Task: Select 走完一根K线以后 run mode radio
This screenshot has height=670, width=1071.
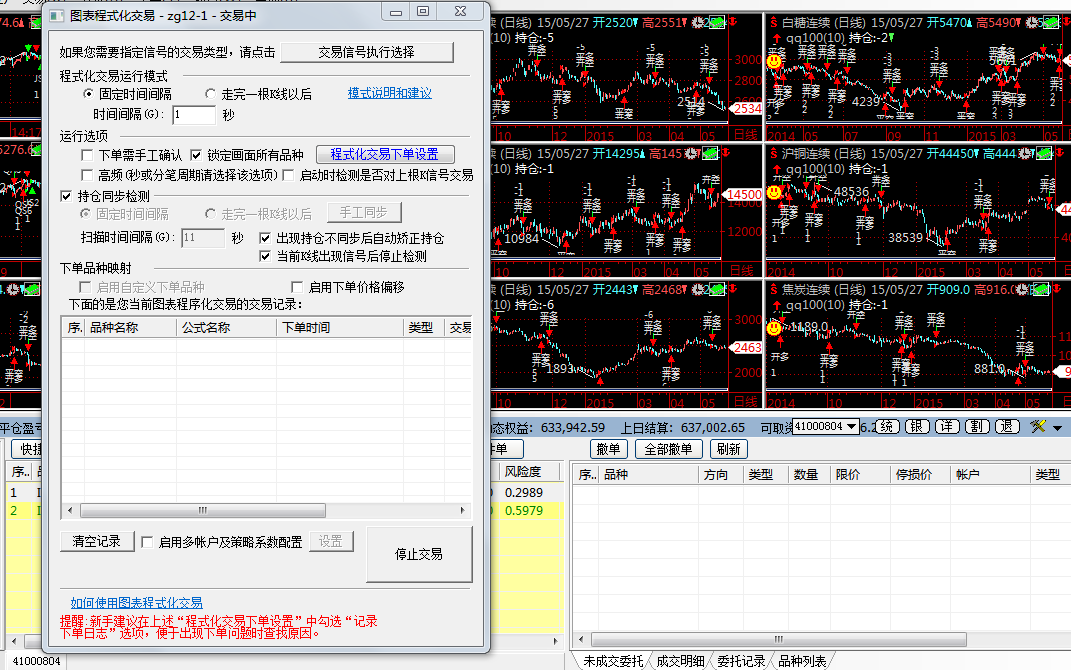Action: (x=210, y=94)
